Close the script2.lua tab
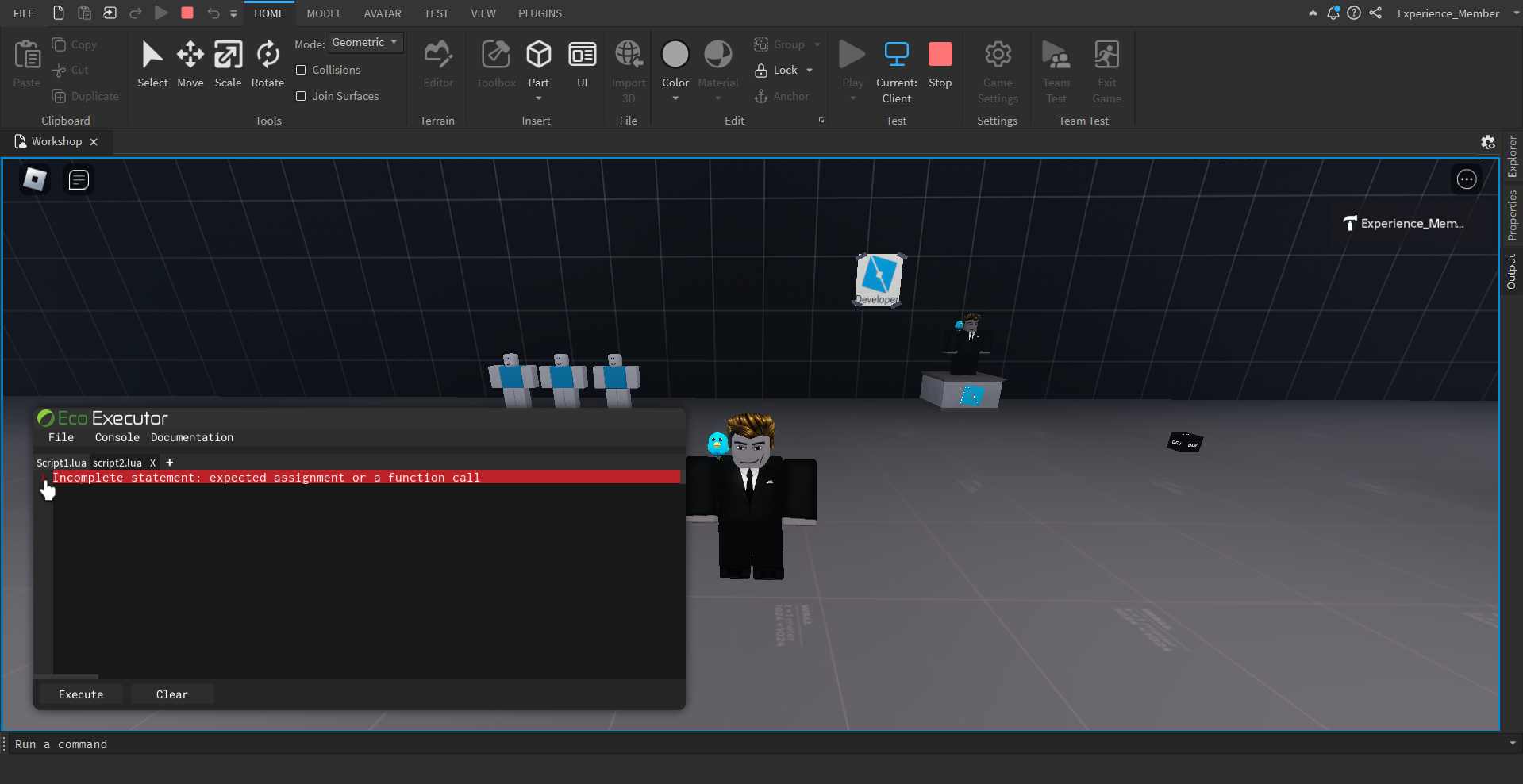Image resolution: width=1523 pixels, height=784 pixels. point(152,463)
